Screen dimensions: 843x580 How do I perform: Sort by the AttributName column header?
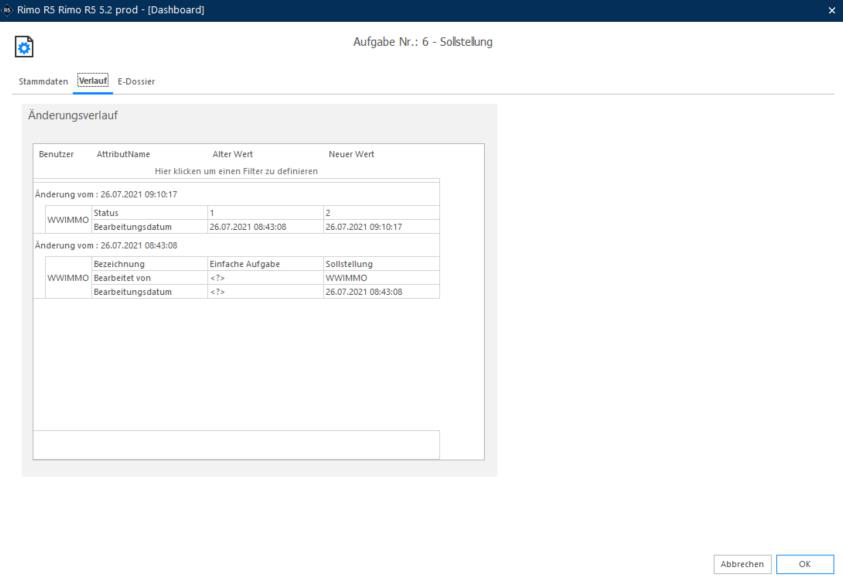click(x=123, y=154)
